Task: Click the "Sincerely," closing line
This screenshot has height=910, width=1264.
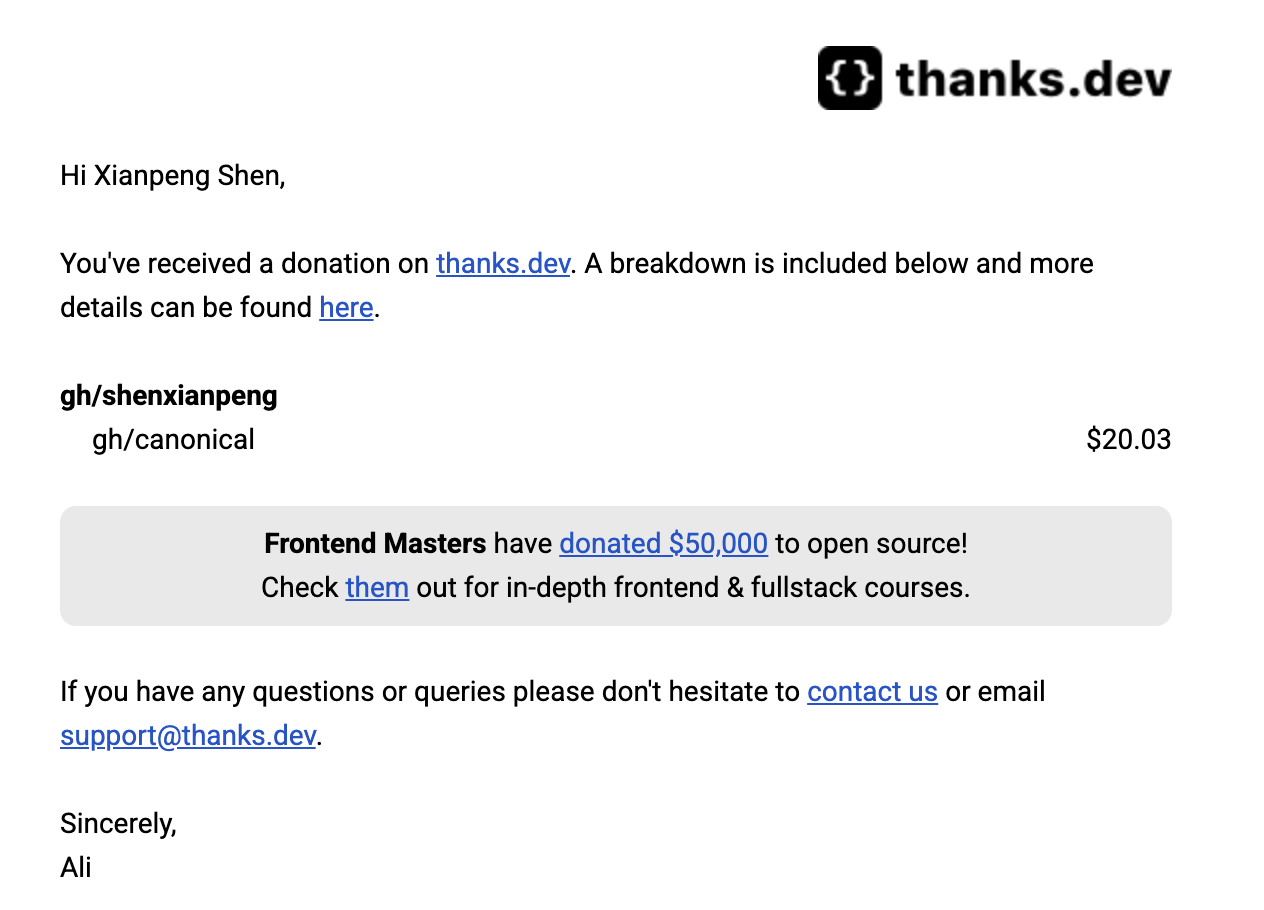Action: tap(118, 824)
